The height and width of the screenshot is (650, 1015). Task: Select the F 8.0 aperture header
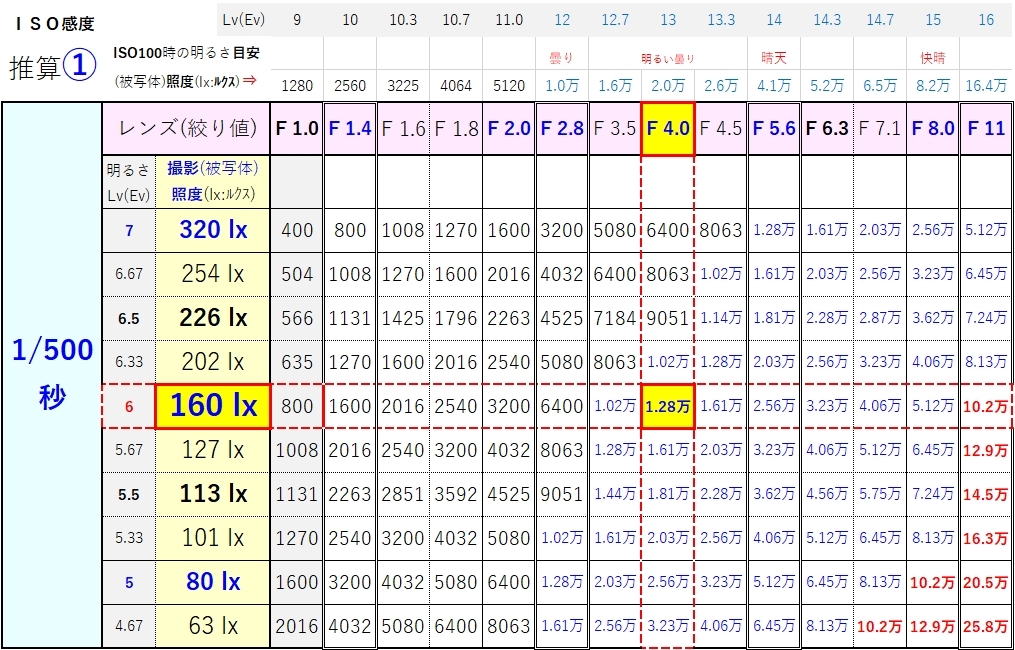click(933, 129)
